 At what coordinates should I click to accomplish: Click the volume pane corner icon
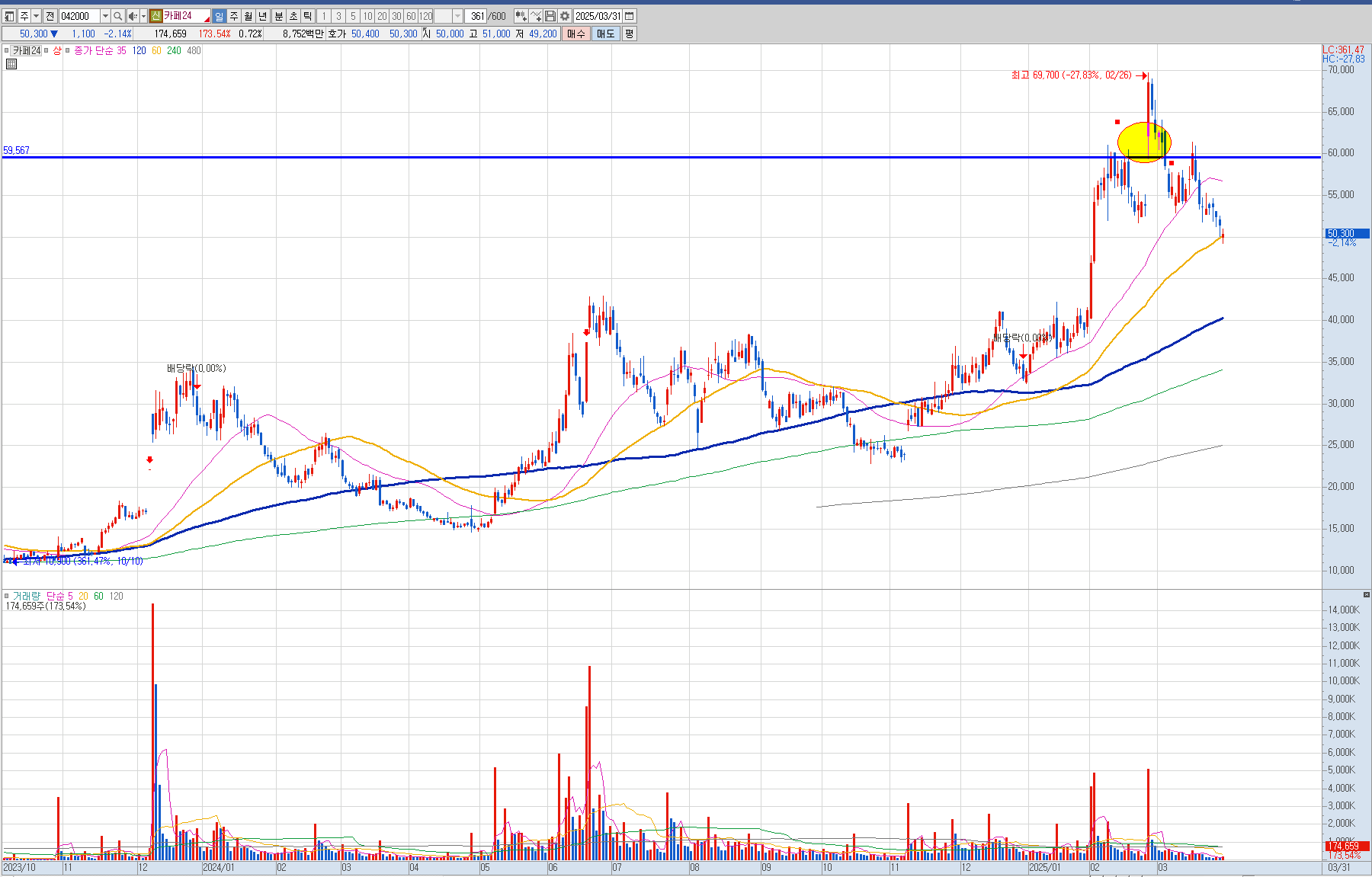[1366, 594]
